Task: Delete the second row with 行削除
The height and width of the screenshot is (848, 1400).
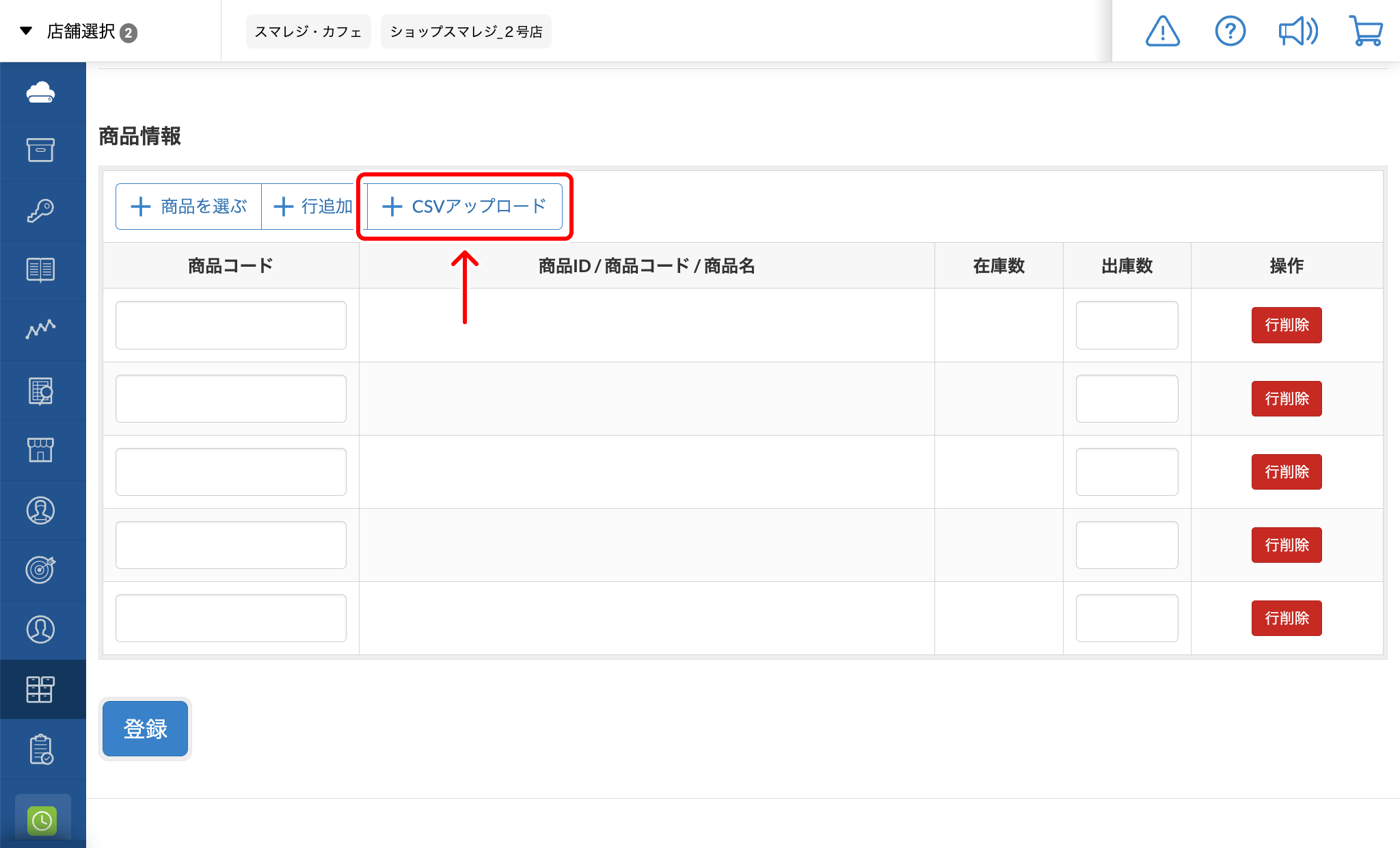Action: click(x=1287, y=399)
